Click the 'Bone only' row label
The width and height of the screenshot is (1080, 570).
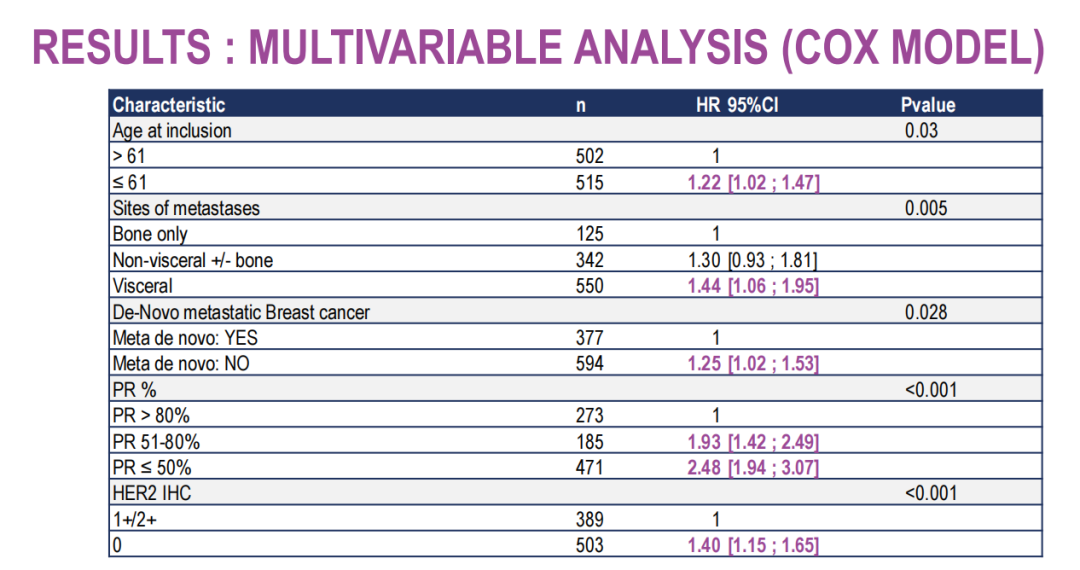(150, 235)
